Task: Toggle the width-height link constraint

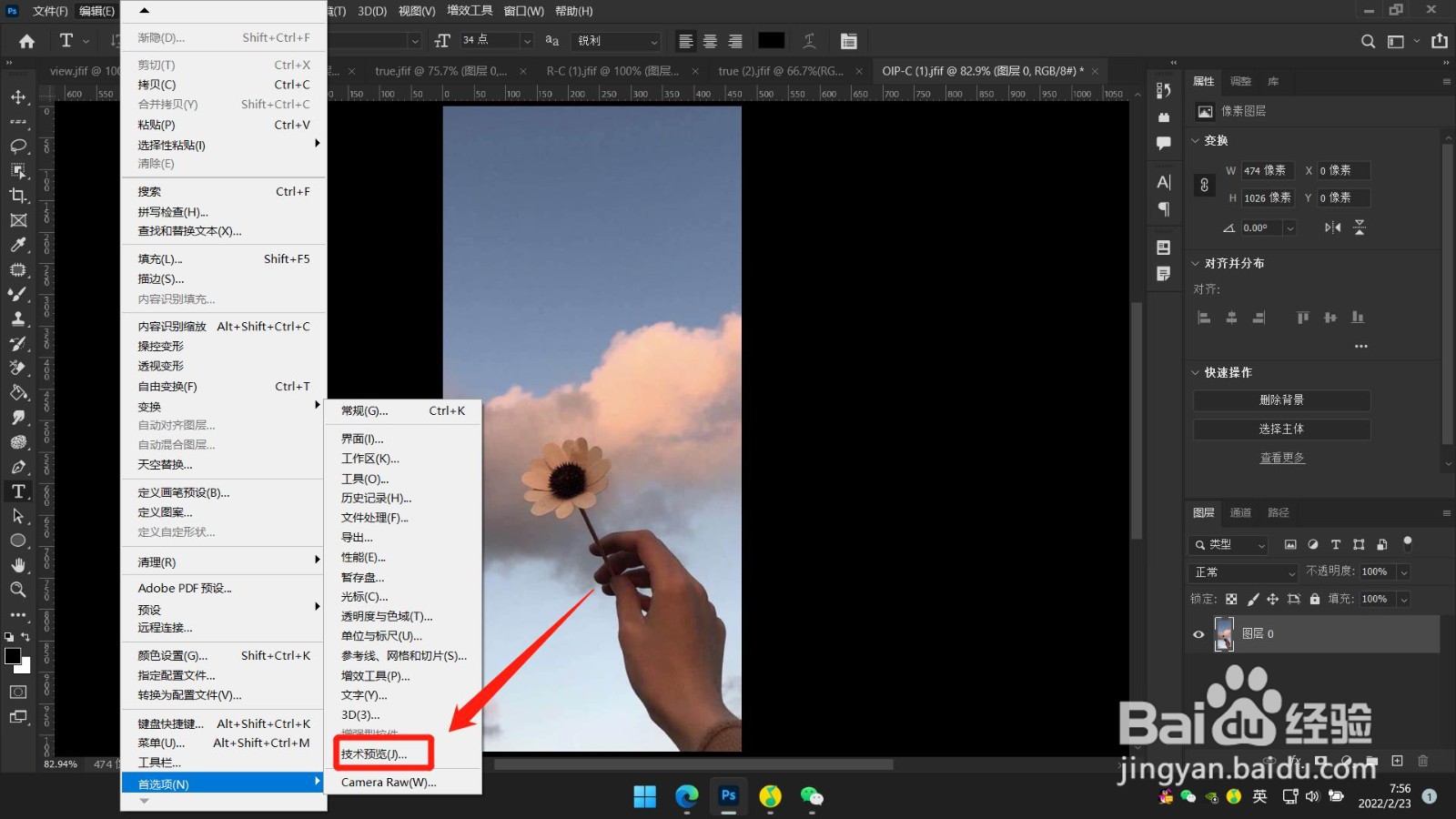Action: 1205,185
